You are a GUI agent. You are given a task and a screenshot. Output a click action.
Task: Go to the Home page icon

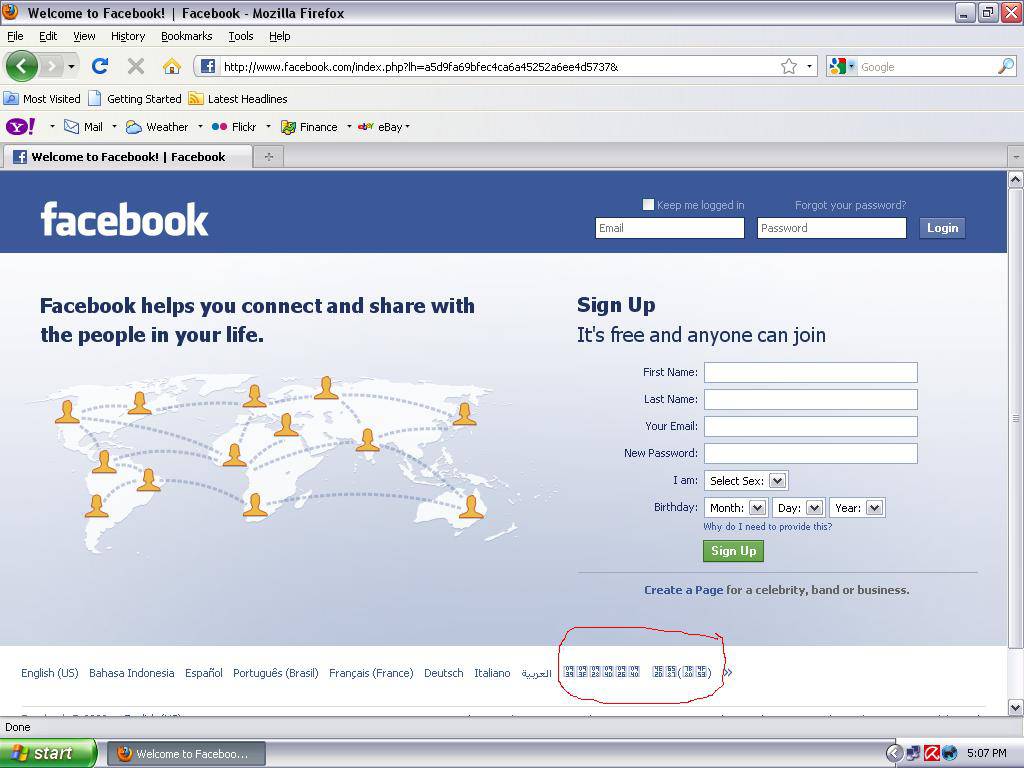(172, 66)
